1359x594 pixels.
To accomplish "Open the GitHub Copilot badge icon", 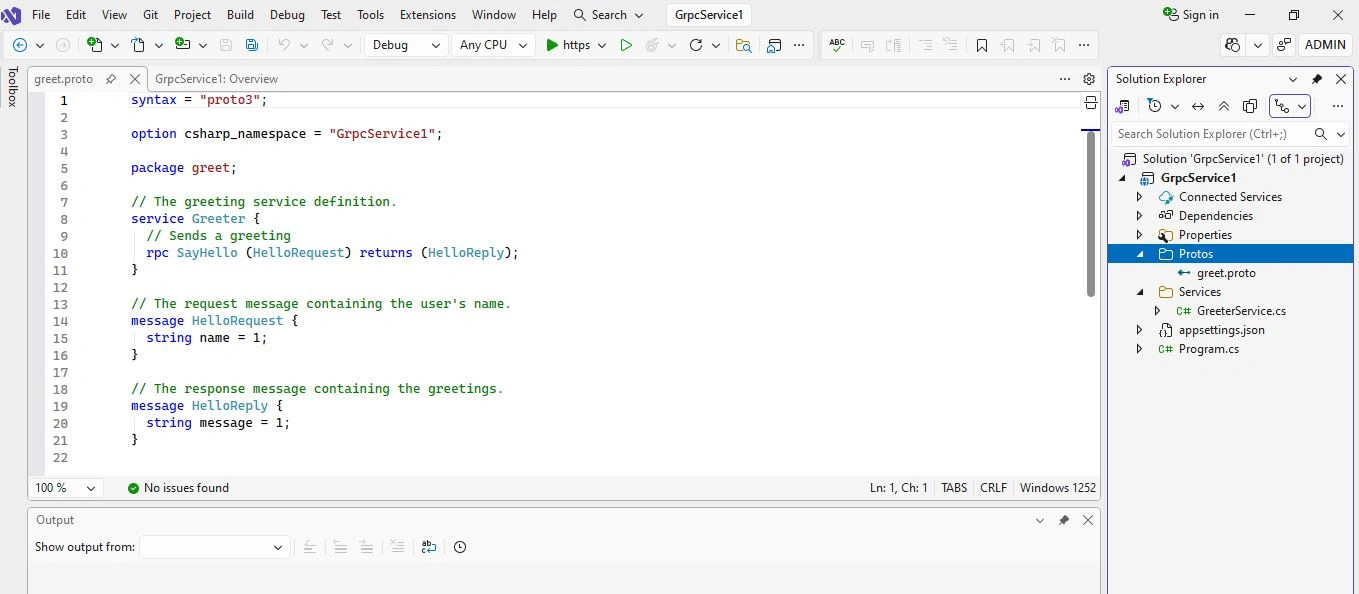I will pyautogui.click(x=1232, y=45).
